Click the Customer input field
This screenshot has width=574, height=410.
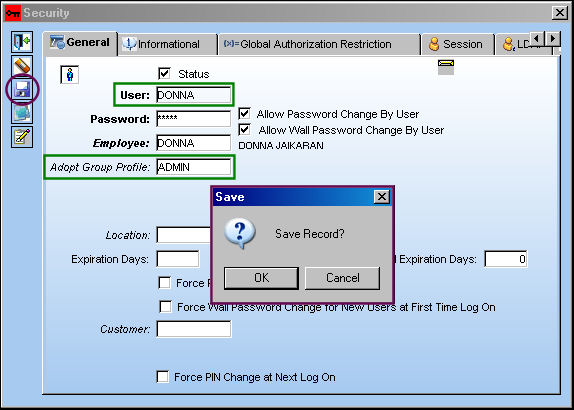click(194, 329)
